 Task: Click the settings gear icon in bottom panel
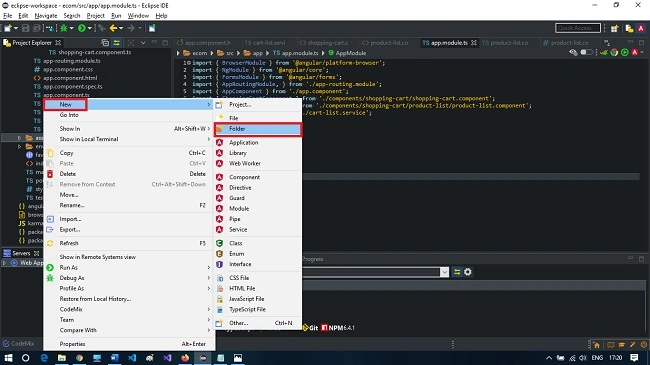pos(468,272)
